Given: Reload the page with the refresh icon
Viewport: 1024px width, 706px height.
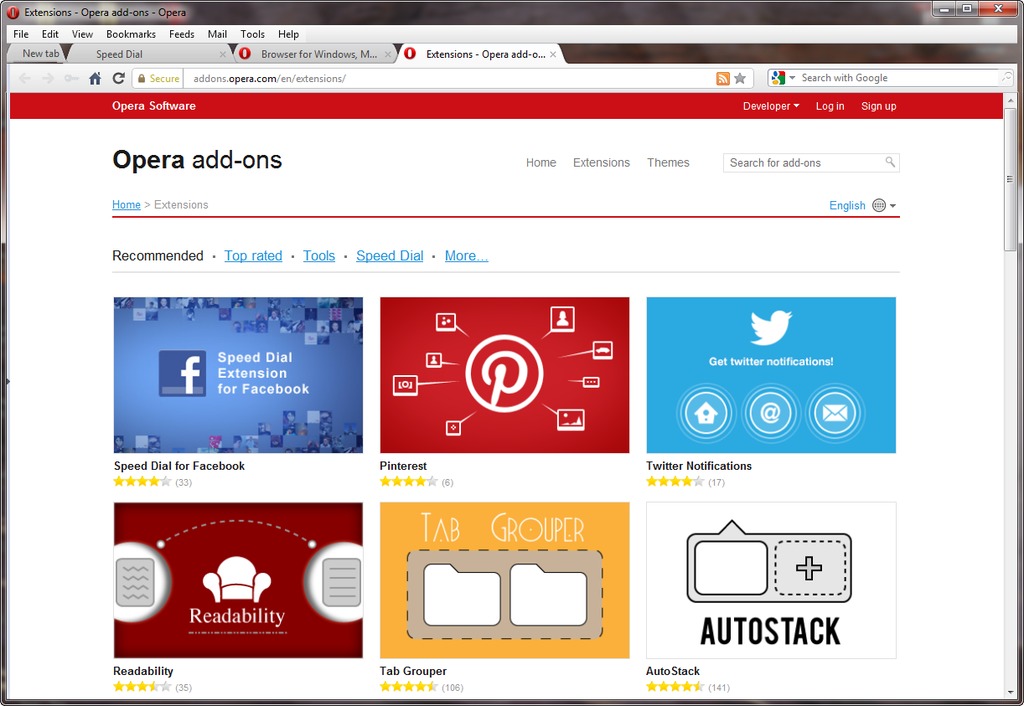Looking at the screenshot, I should 118,78.
